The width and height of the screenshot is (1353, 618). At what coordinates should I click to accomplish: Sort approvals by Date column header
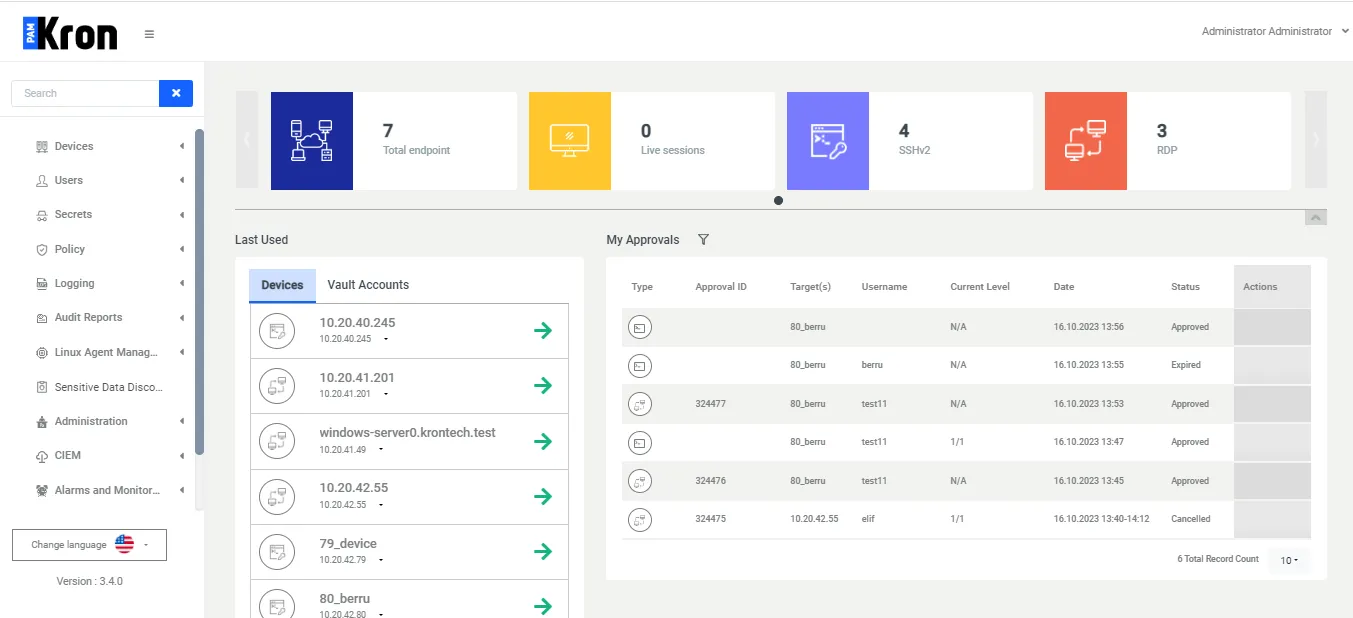coord(1064,287)
